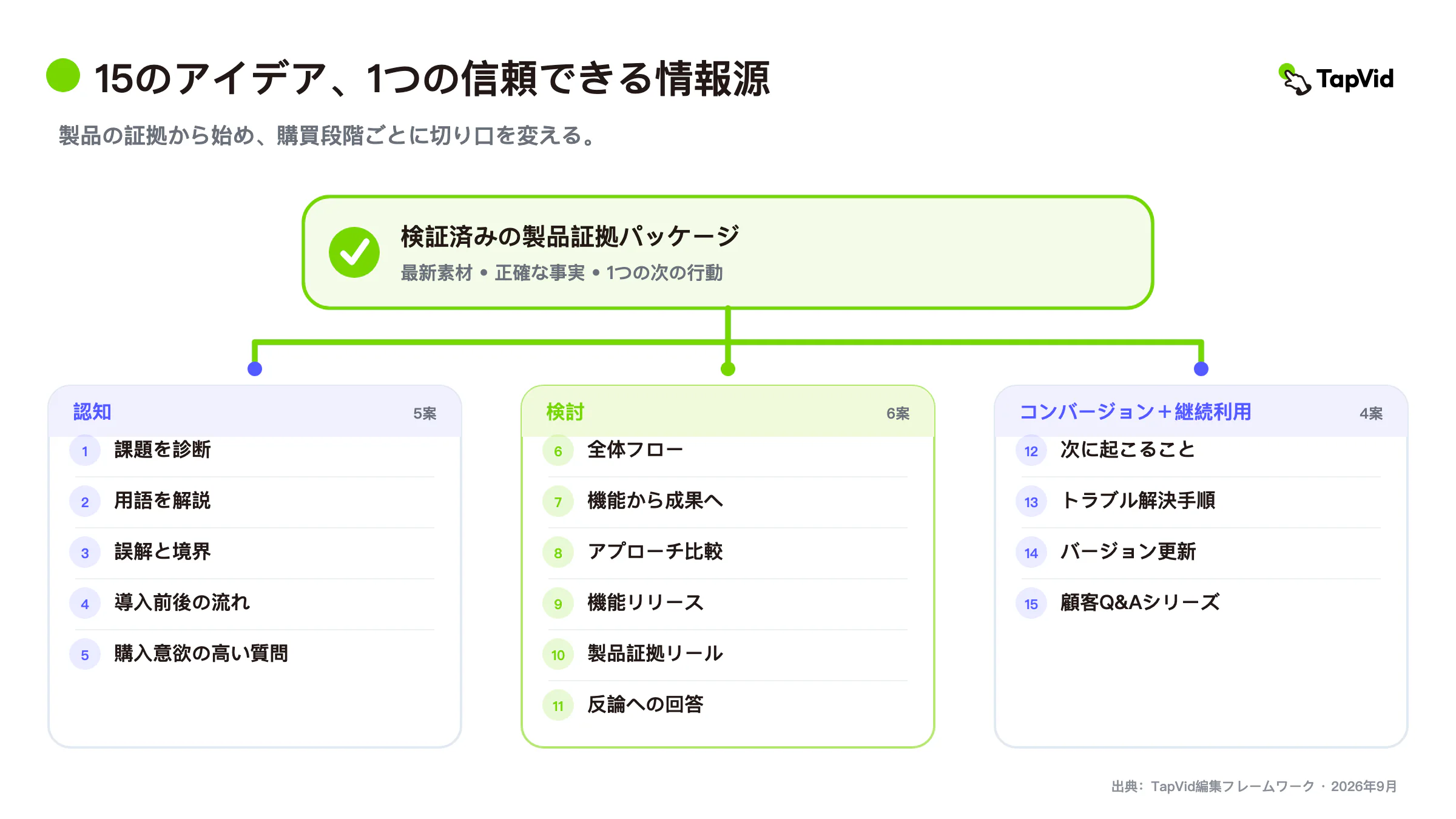Click the 全体フロー list item
The image size is (1456, 819).
pyautogui.click(x=636, y=450)
